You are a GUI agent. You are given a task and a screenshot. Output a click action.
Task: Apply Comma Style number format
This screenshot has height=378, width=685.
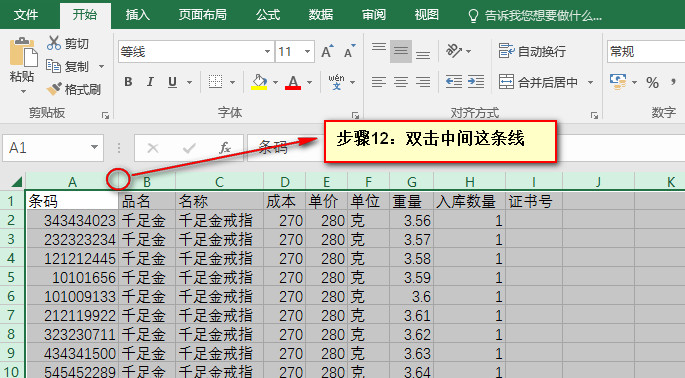pos(673,82)
